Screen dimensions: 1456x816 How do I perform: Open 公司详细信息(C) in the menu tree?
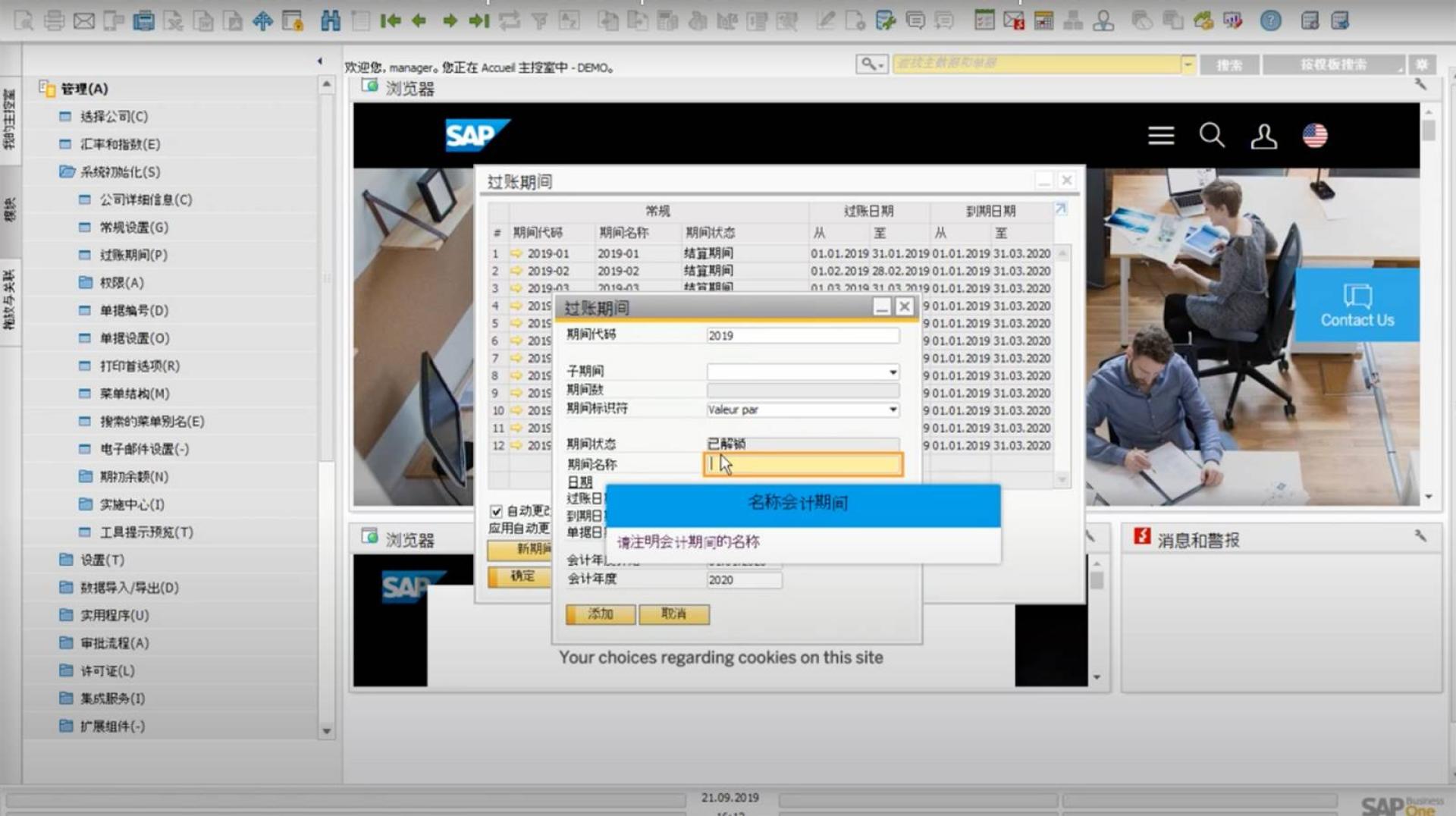pyautogui.click(x=146, y=199)
